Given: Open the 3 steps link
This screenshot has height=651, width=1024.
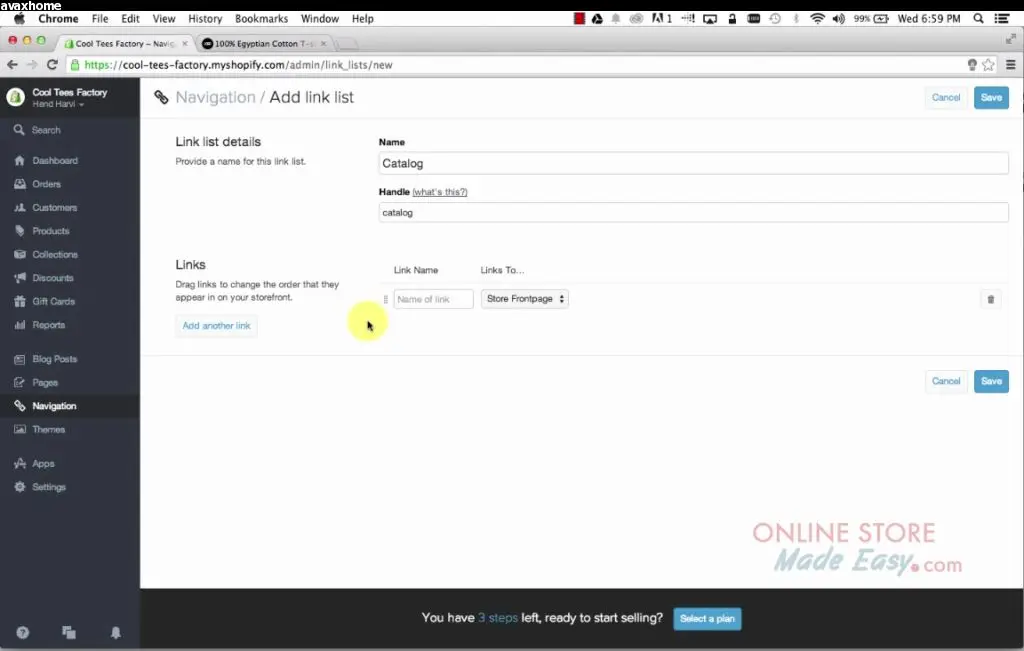Looking at the screenshot, I should pyautogui.click(x=498, y=618).
